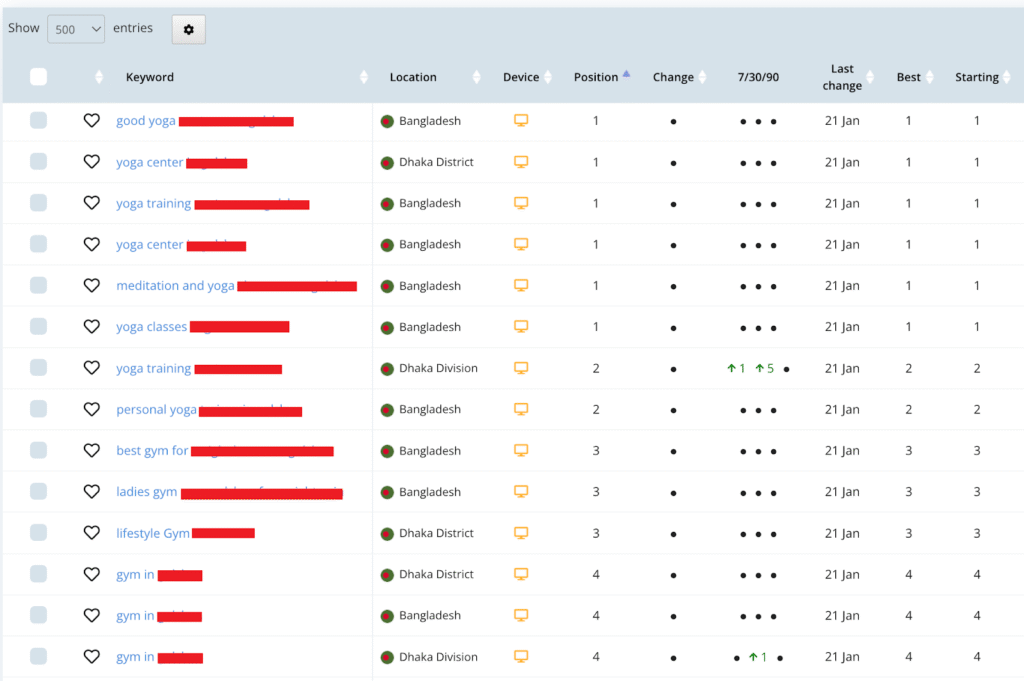
Task: Click heart icon for "meditation and yoga"
Action: point(91,286)
